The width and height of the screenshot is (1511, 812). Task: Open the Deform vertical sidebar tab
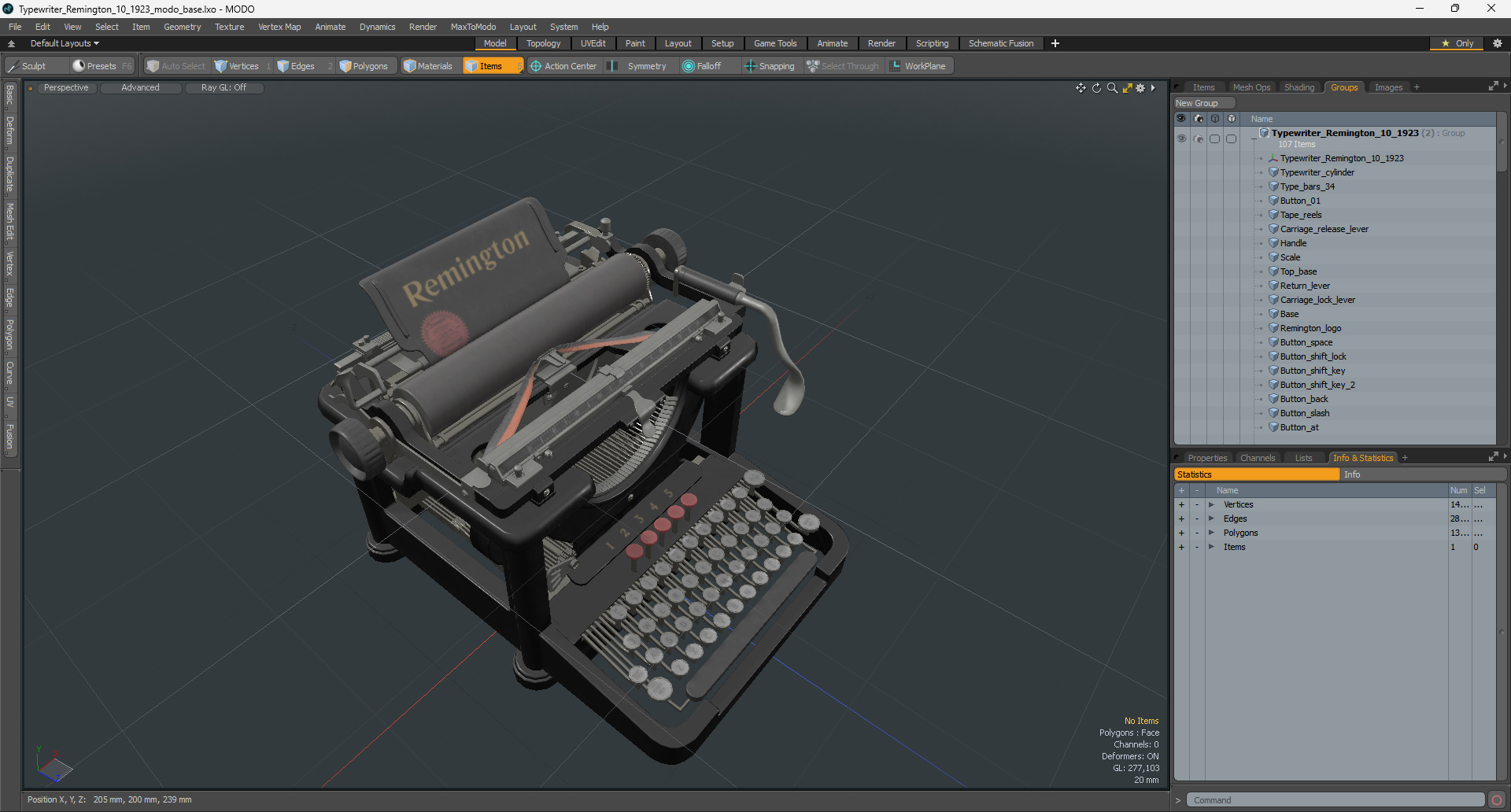coord(9,131)
